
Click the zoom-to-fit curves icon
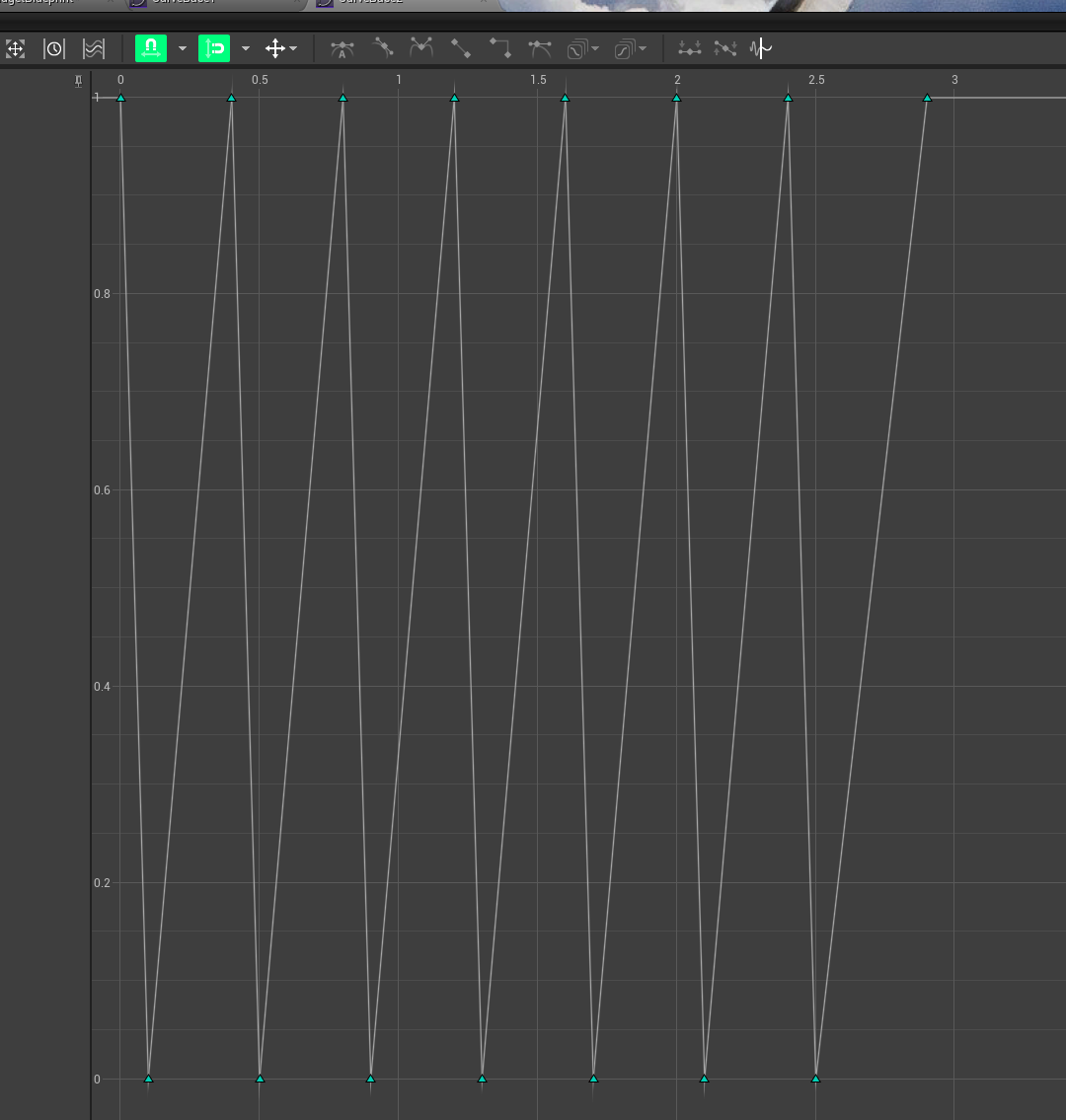click(x=15, y=48)
